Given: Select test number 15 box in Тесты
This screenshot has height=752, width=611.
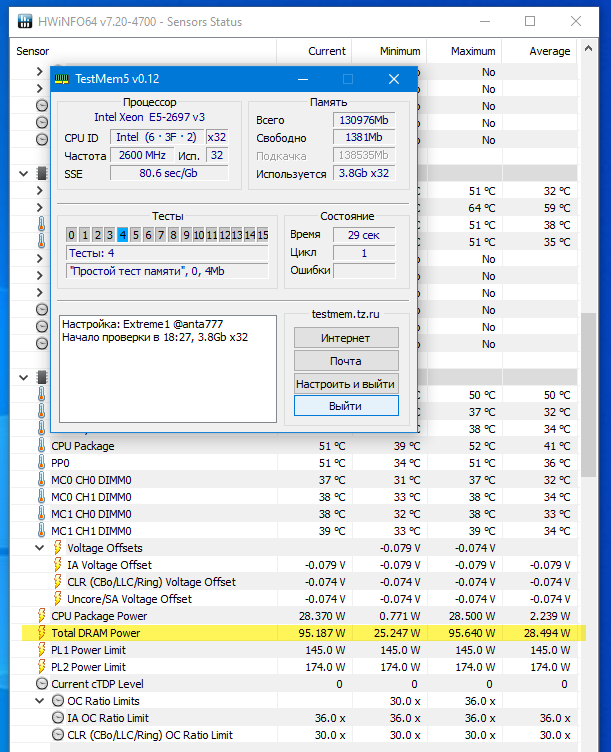Looking at the screenshot, I should point(263,235).
